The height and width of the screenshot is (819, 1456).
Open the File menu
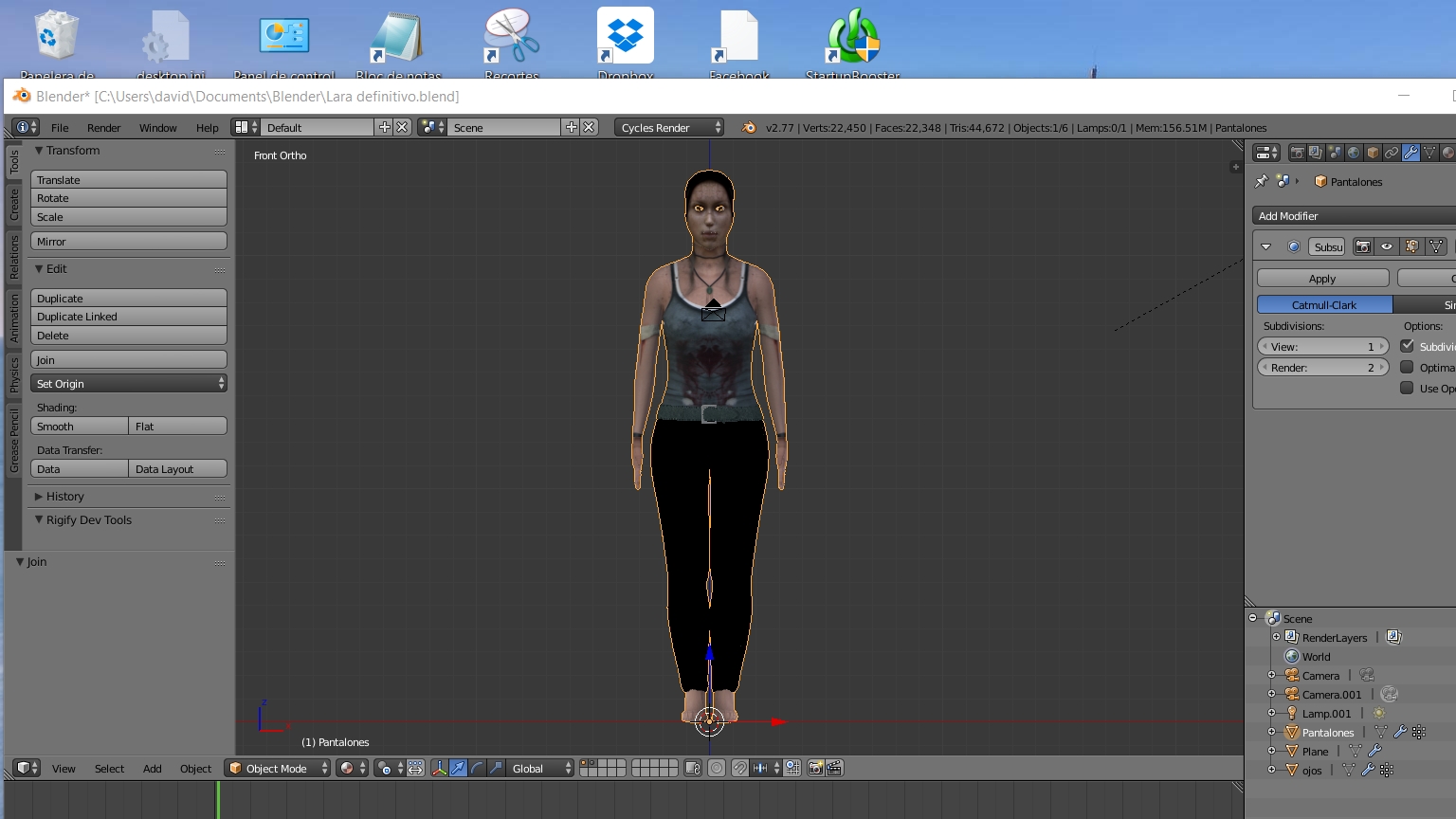click(60, 127)
